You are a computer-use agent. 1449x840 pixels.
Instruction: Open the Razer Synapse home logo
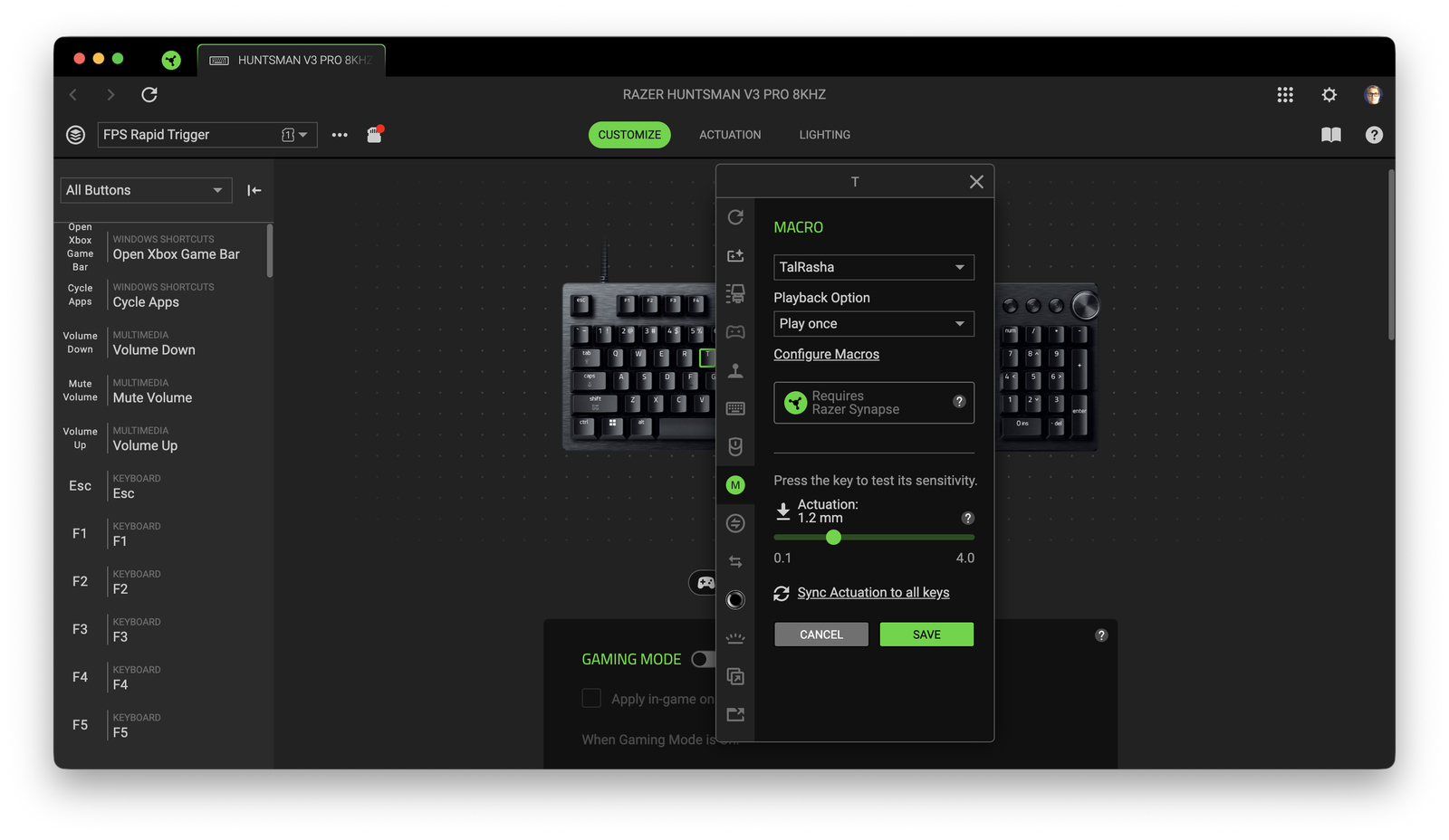coord(171,60)
